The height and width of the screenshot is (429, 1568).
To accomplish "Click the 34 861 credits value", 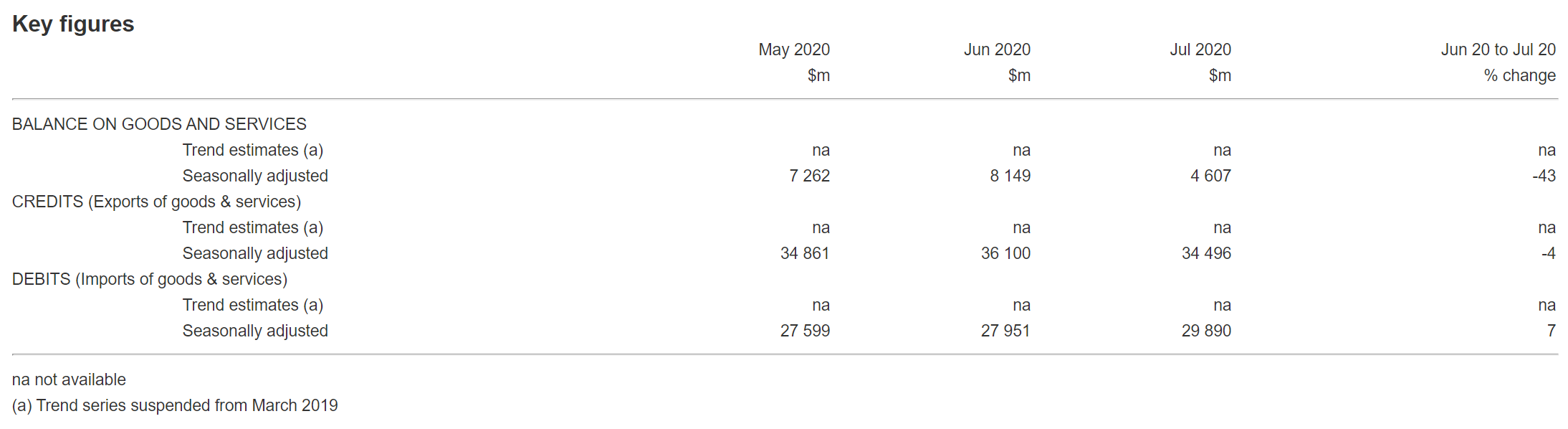I will pos(805,253).
